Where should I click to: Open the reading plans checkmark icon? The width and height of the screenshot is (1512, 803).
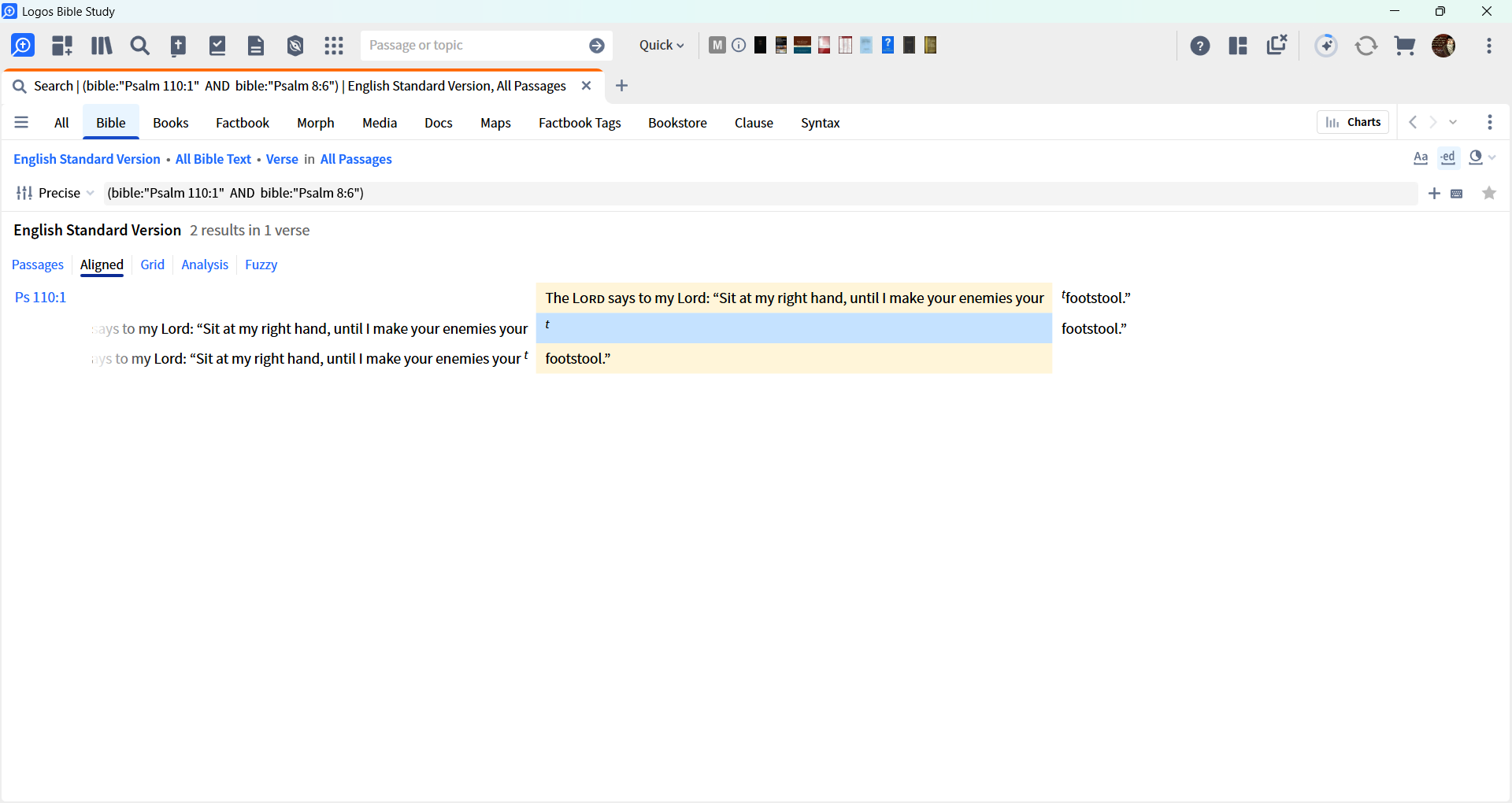click(217, 46)
